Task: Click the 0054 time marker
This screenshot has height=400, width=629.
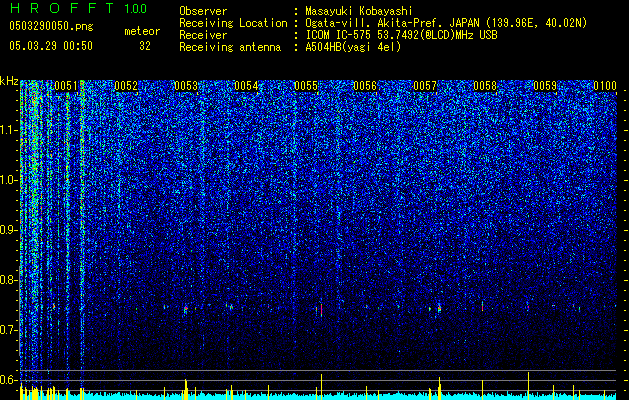Action: [x=246, y=86]
